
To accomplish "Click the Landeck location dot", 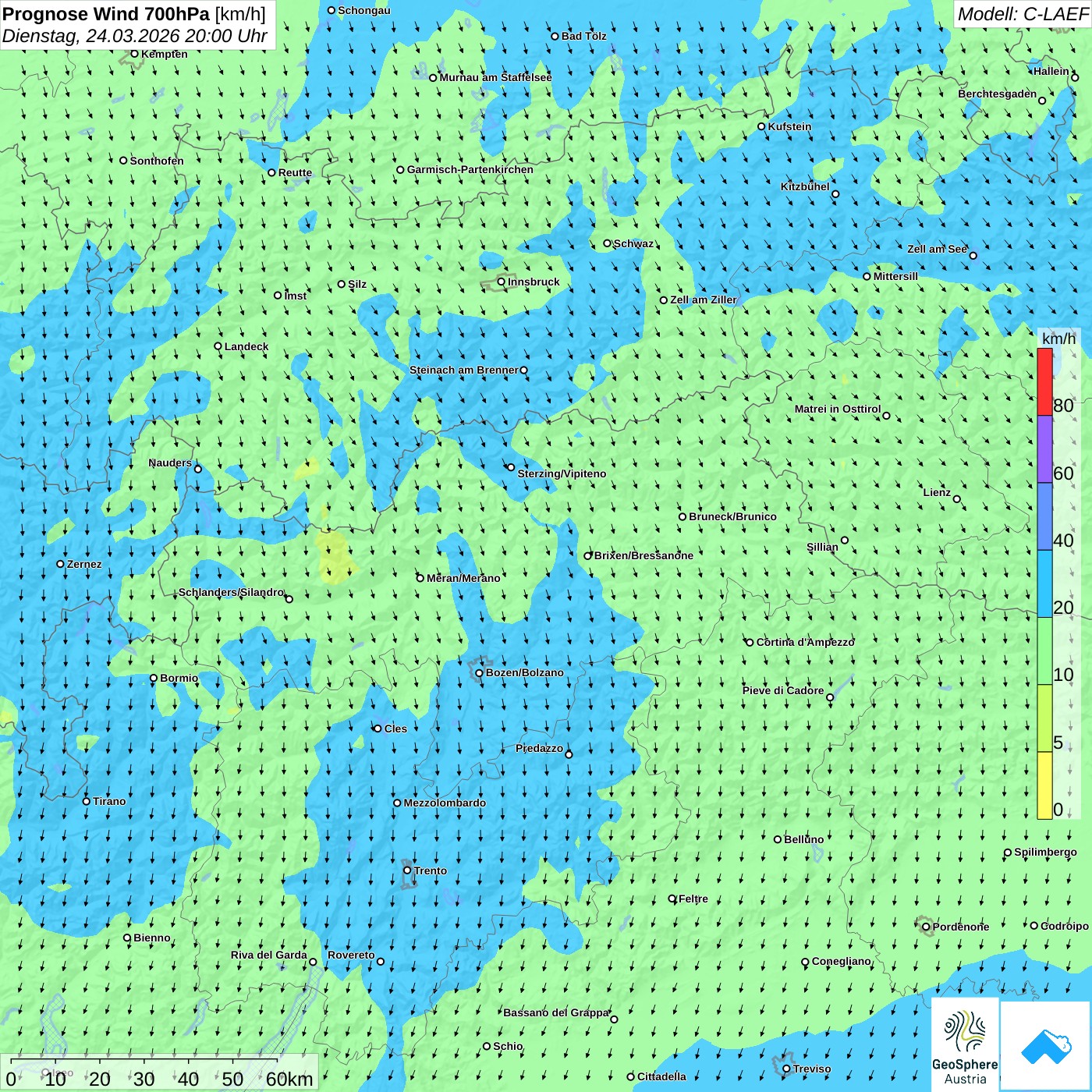I will 218,346.
